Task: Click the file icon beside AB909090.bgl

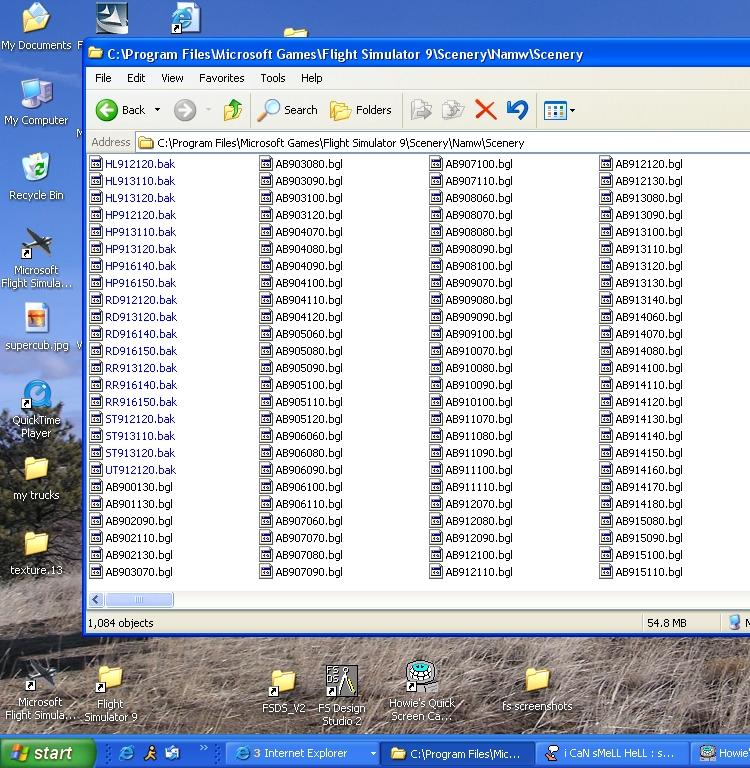Action: point(436,316)
